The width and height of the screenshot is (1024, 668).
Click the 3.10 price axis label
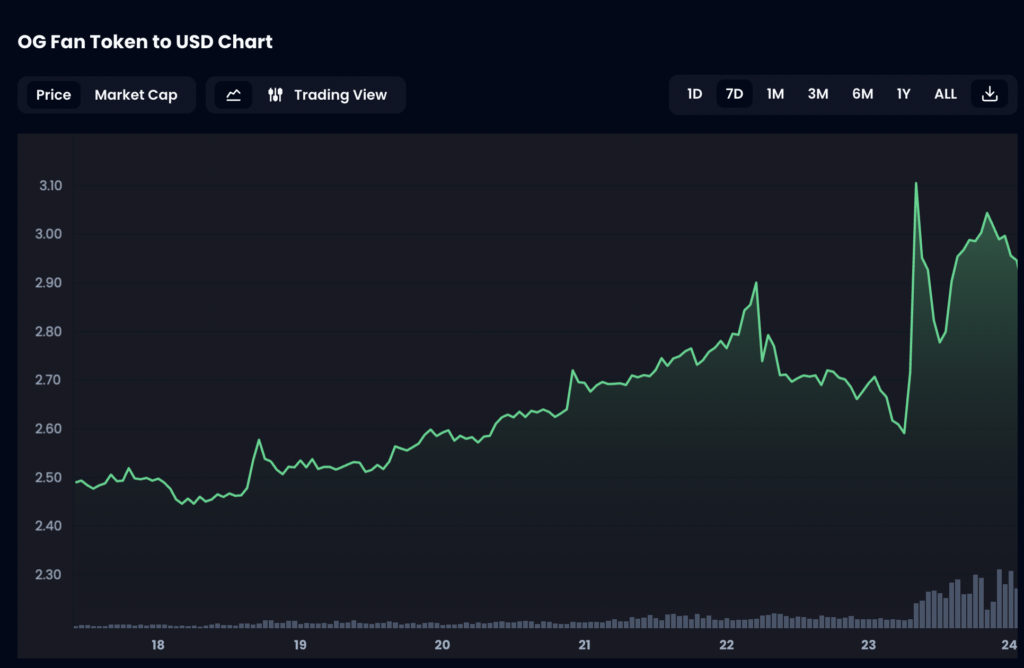point(50,185)
